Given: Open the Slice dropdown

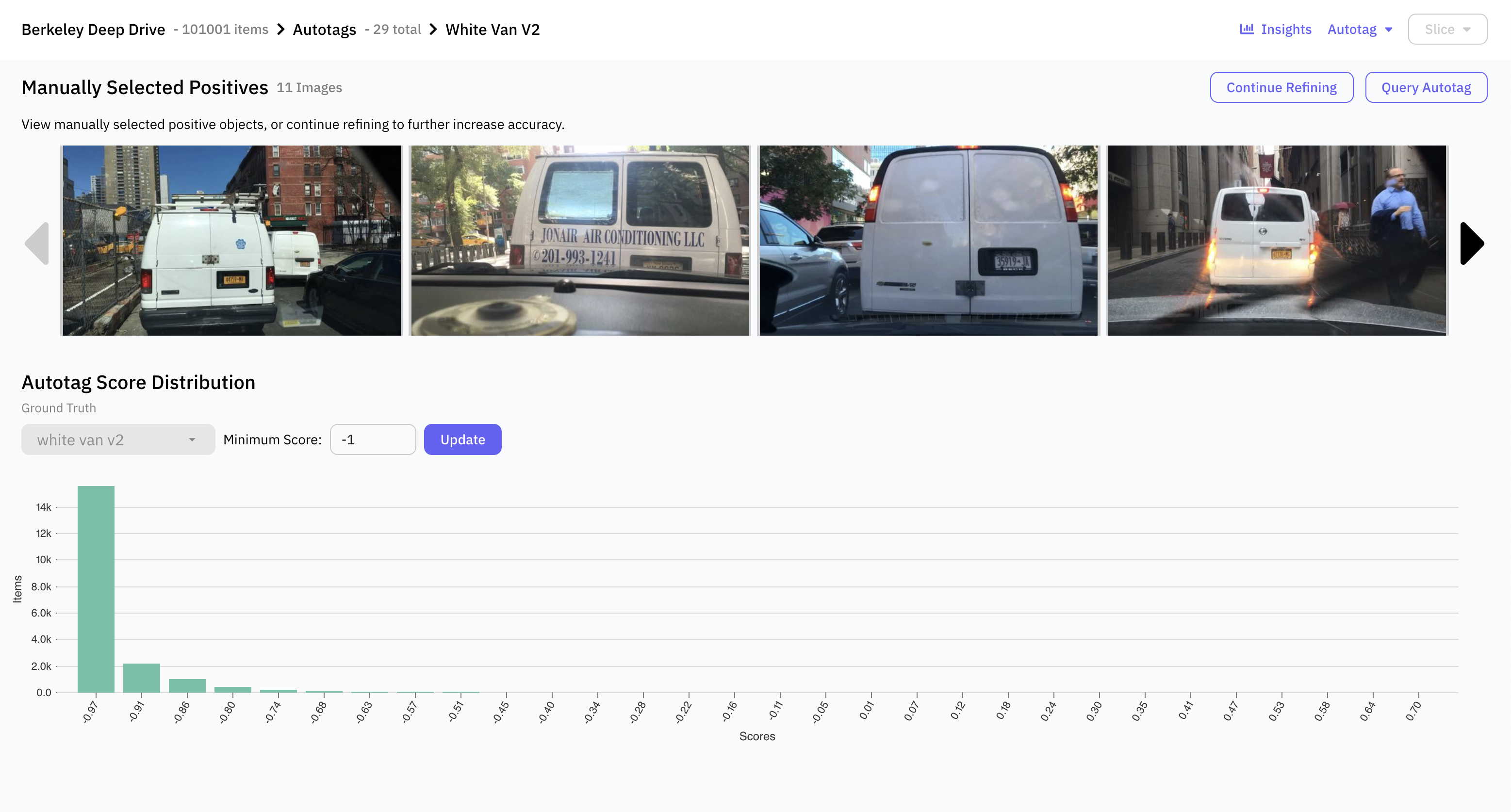Looking at the screenshot, I should (x=1447, y=29).
